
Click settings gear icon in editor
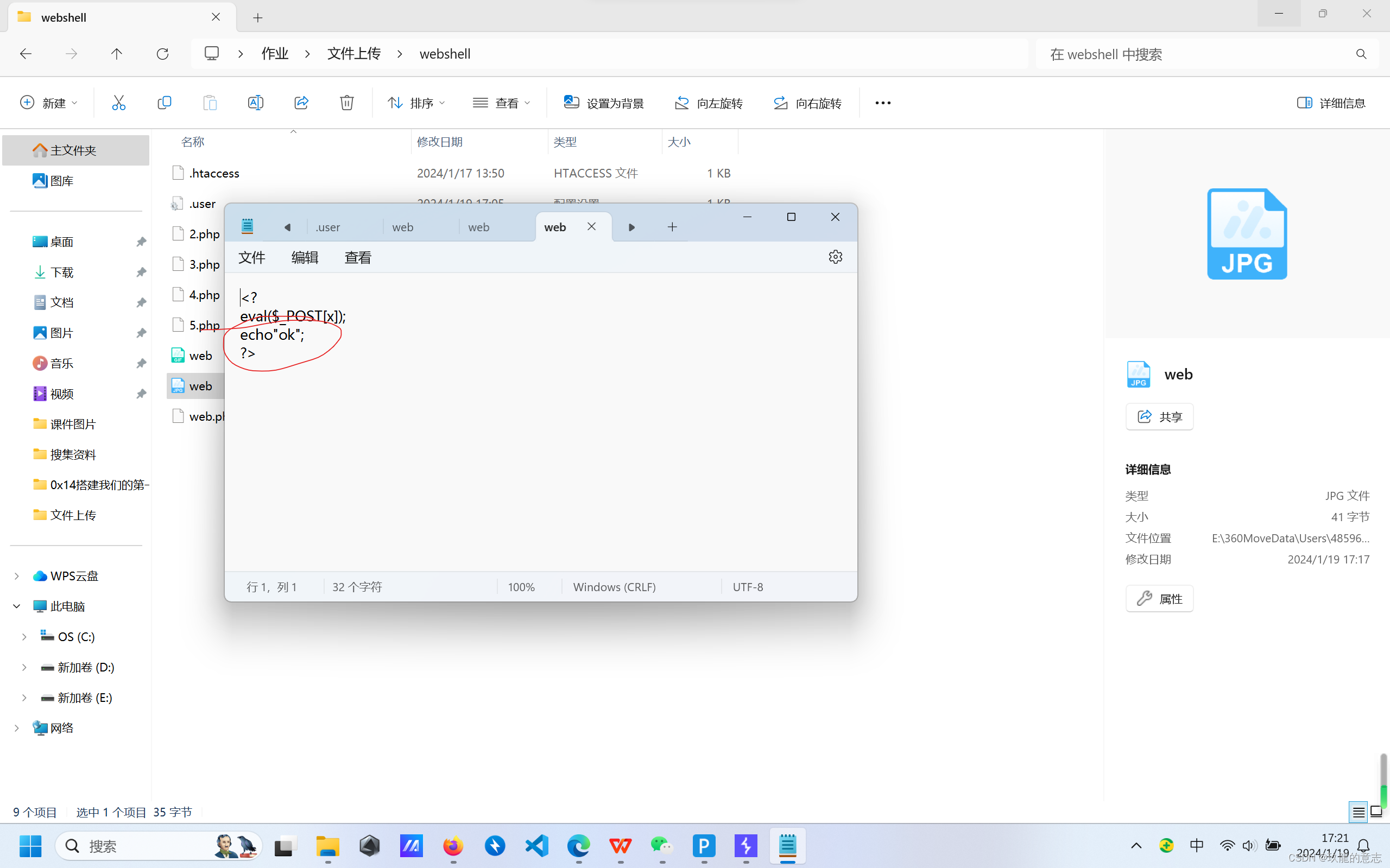(835, 257)
